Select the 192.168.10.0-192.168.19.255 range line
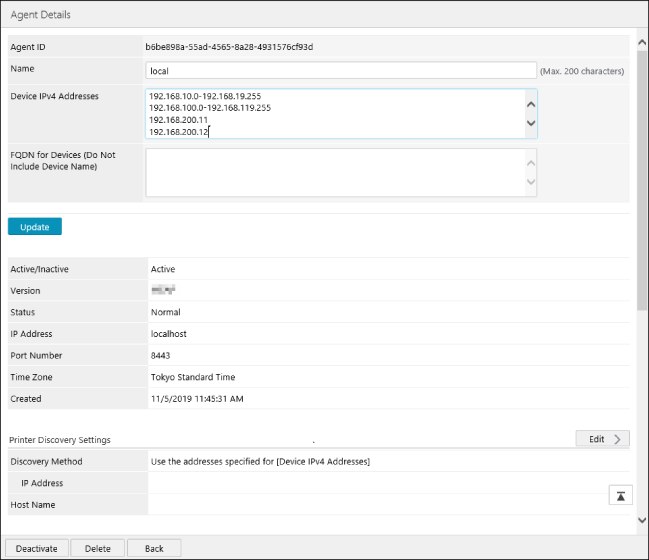This screenshot has height=560, width=649. point(204,96)
